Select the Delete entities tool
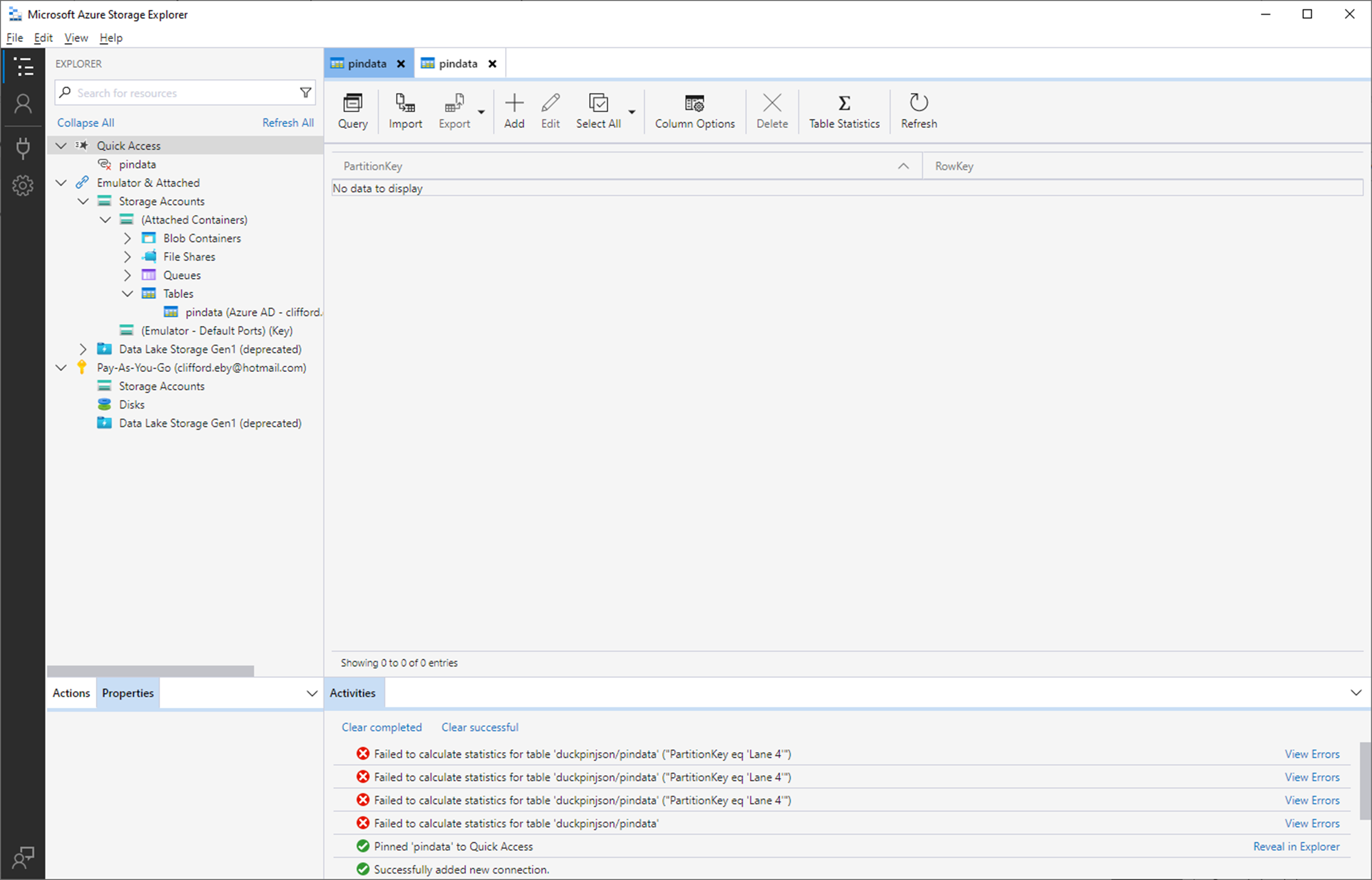Viewport: 1372px width, 880px height. [x=772, y=111]
